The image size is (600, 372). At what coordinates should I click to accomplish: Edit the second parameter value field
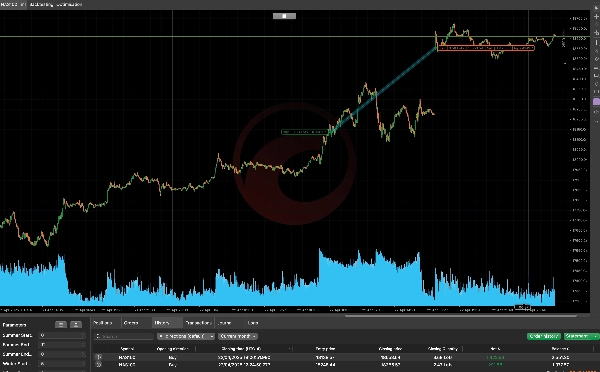[62, 345]
